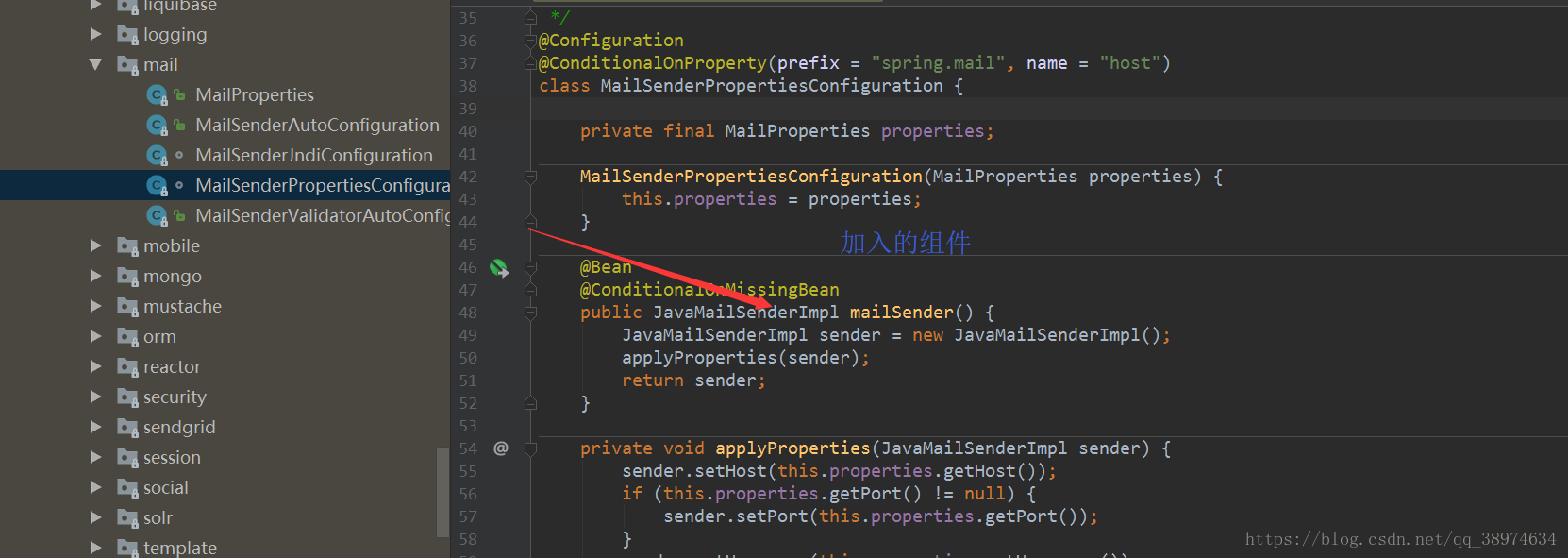Click the template folder icon
The width and height of the screenshot is (1568, 558).
tap(127, 549)
